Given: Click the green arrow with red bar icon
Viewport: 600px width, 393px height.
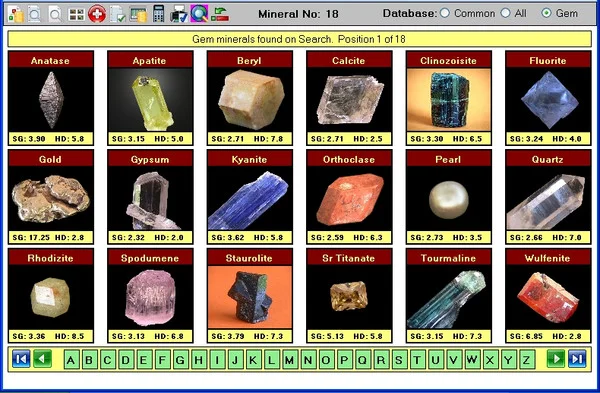Looking at the screenshot, I should pos(220,14).
